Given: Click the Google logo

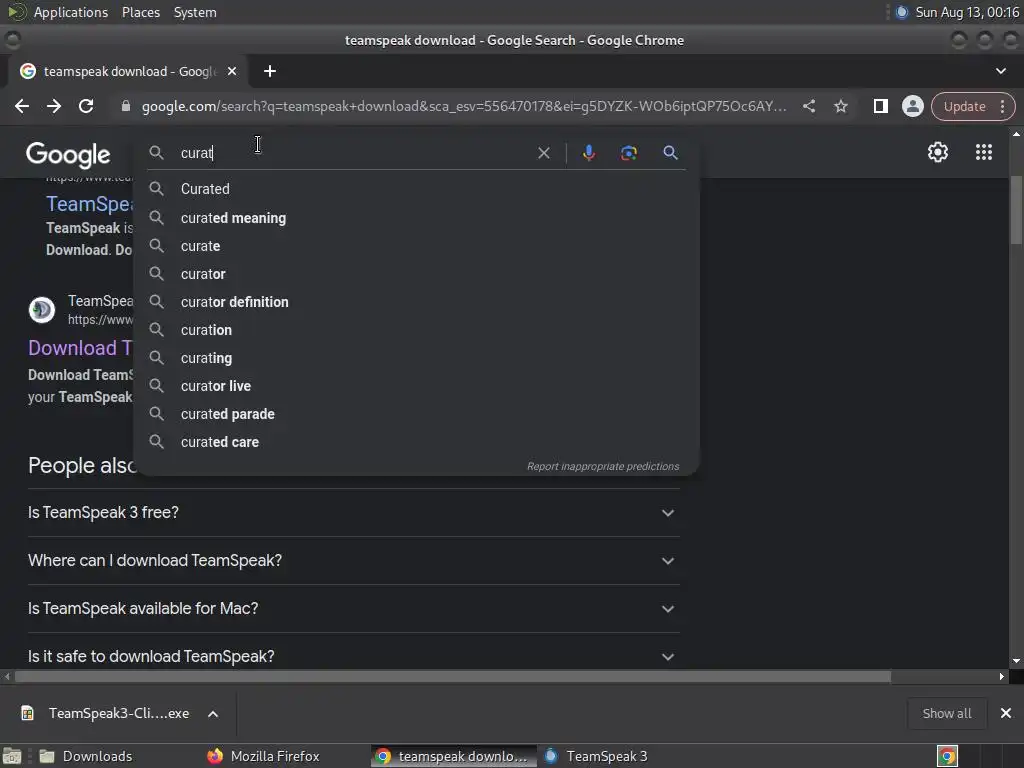Looking at the screenshot, I should pos(68,155).
